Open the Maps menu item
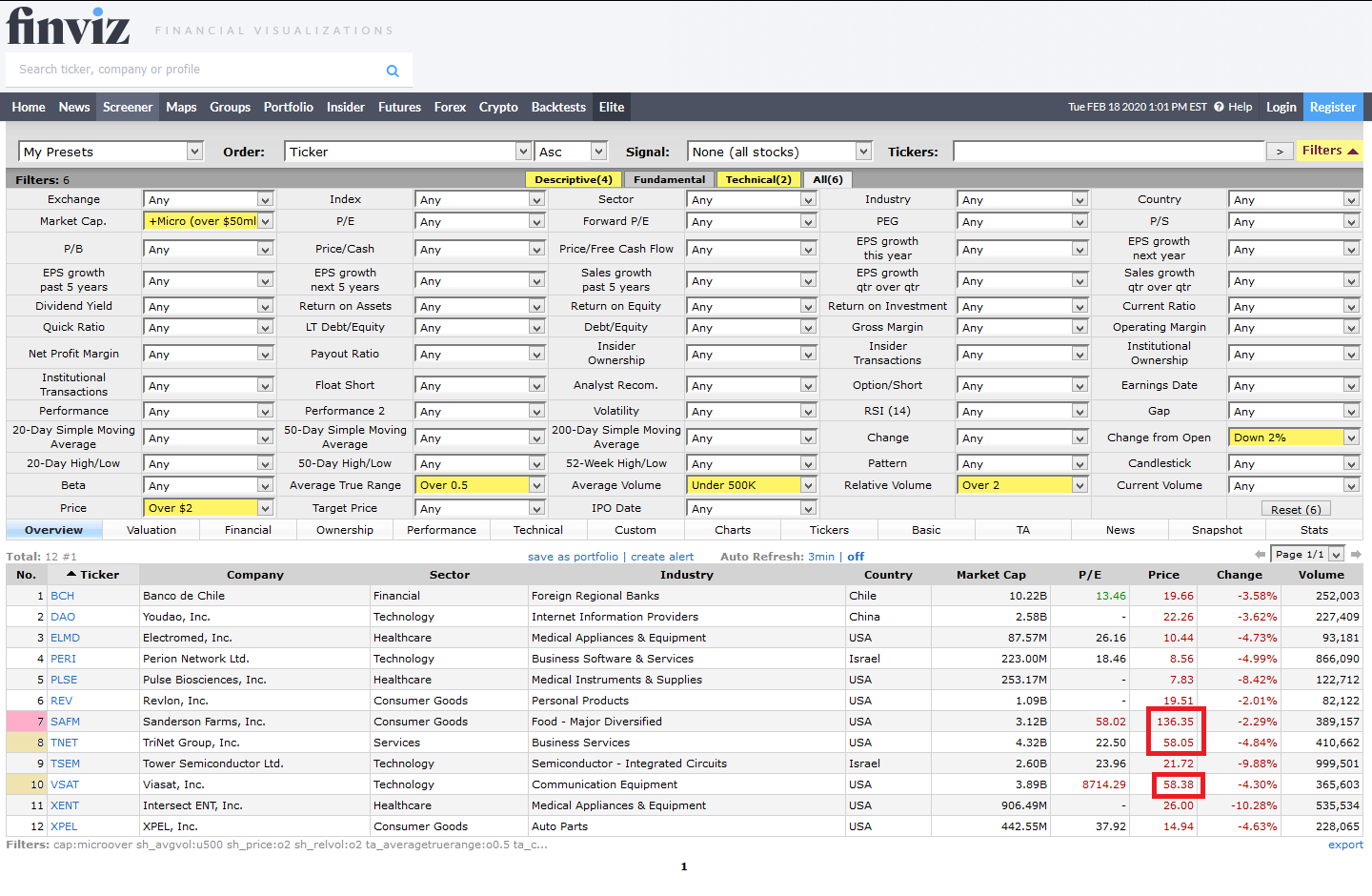The image size is (1372, 896). click(x=181, y=107)
